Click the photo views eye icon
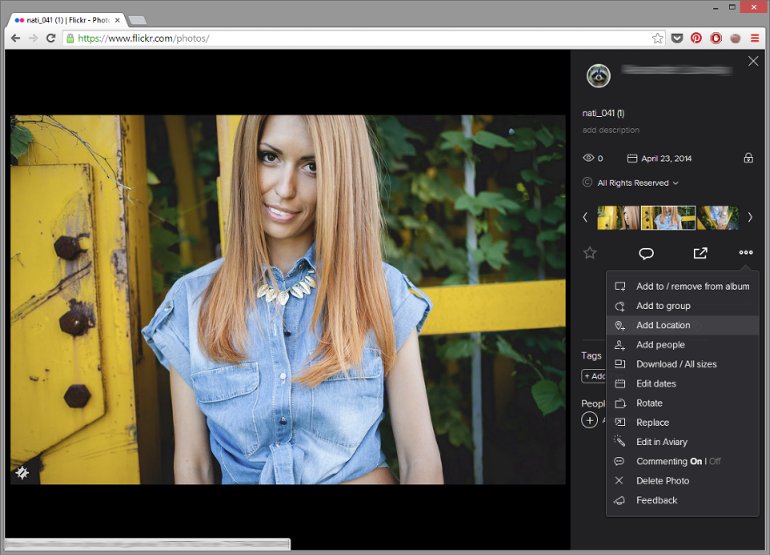 click(x=588, y=158)
